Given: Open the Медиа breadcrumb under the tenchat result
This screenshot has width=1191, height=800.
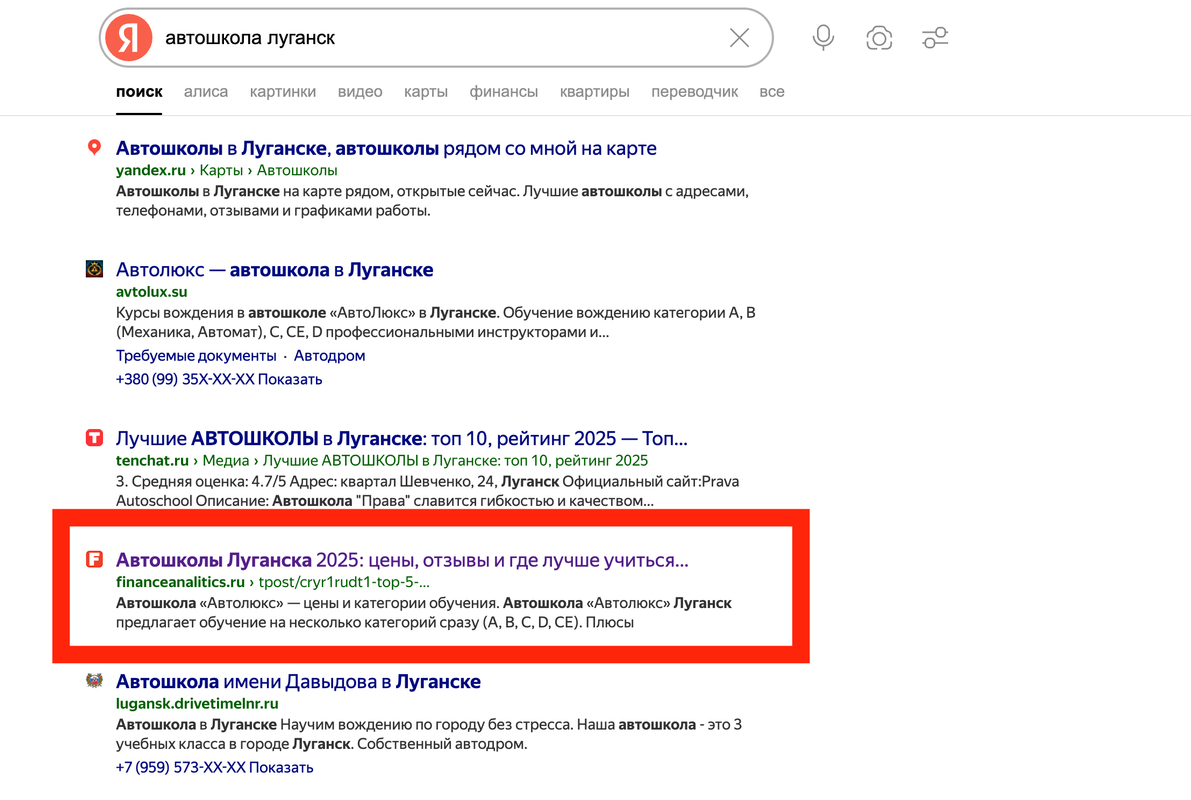Looking at the screenshot, I should [x=226, y=460].
